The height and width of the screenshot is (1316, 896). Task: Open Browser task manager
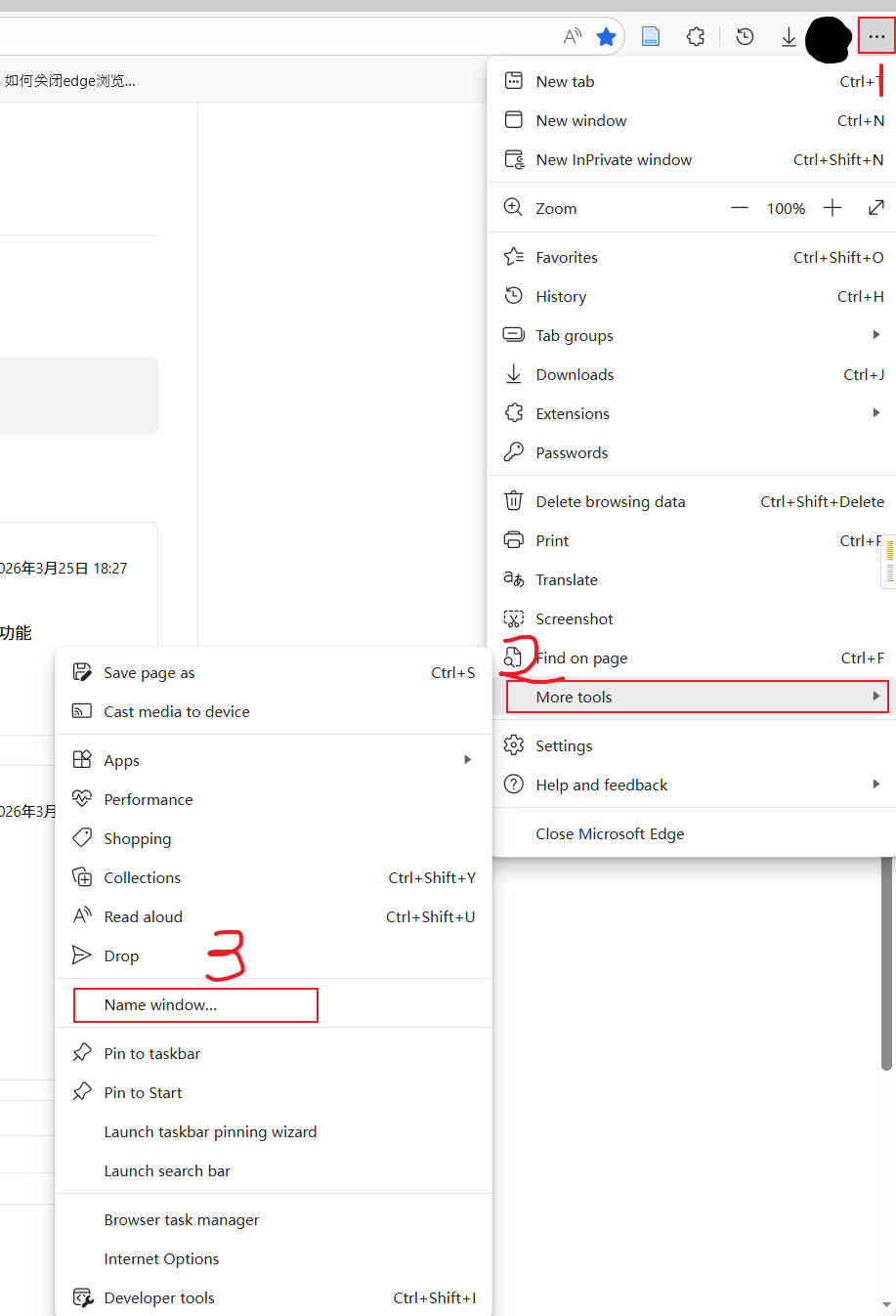tap(274, 1219)
